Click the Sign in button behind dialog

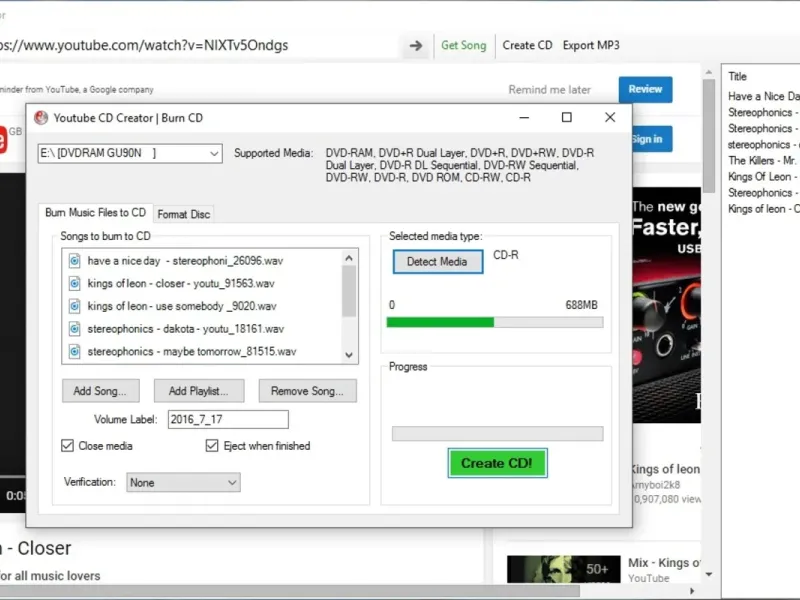652,139
